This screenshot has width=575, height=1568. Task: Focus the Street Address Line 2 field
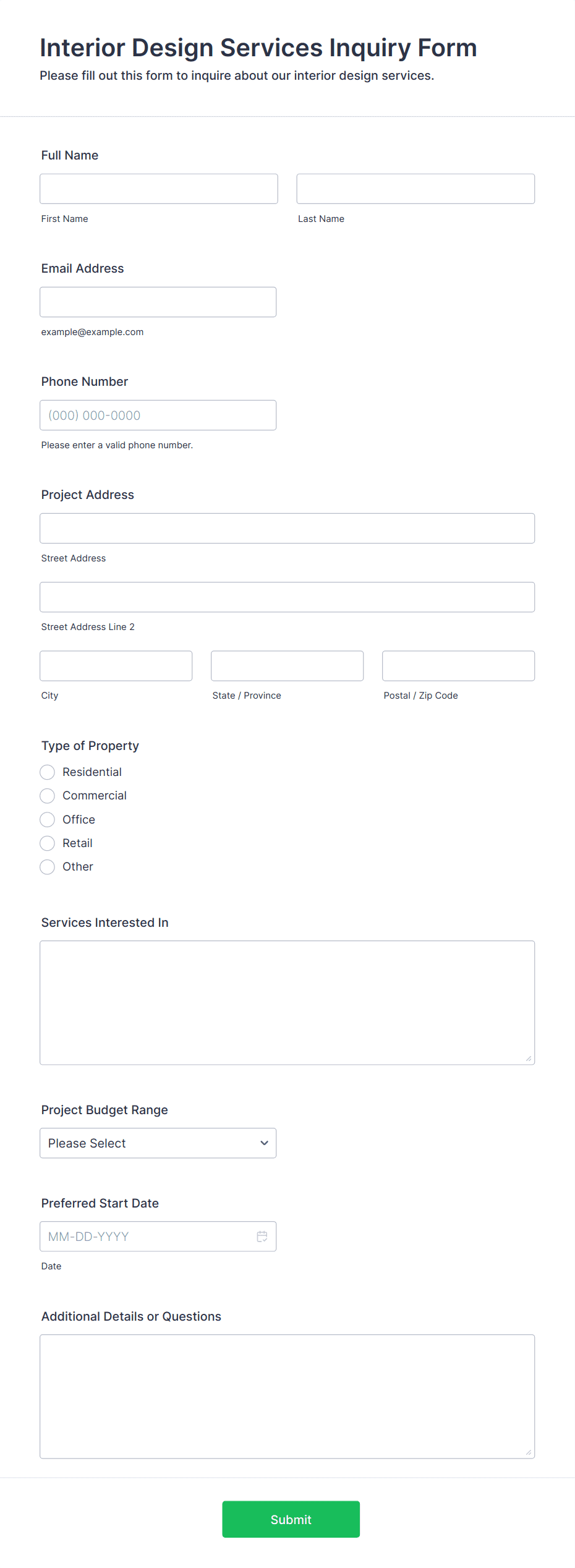pyautogui.click(x=287, y=597)
